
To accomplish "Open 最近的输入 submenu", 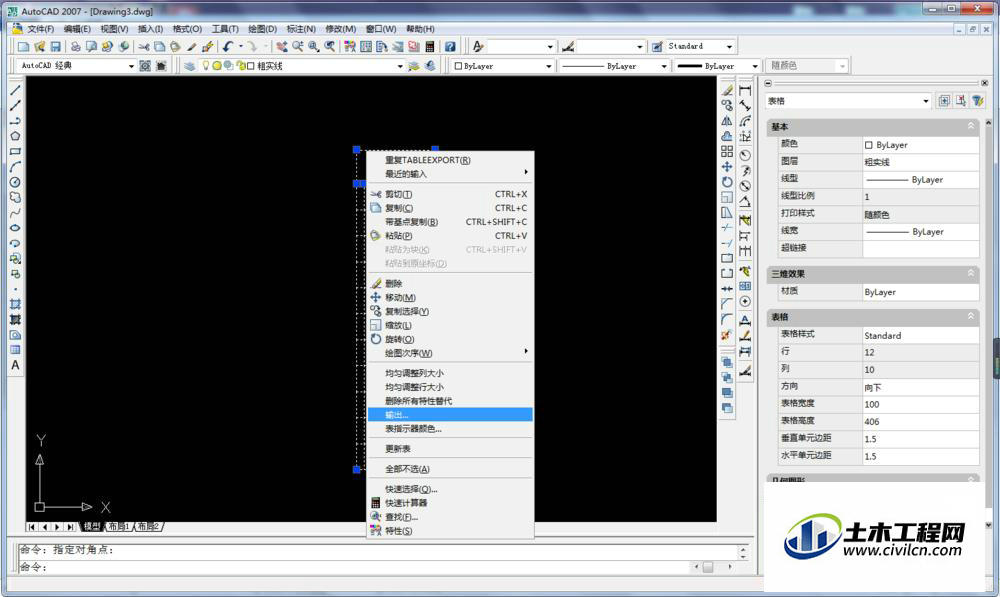I will [x=450, y=173].
